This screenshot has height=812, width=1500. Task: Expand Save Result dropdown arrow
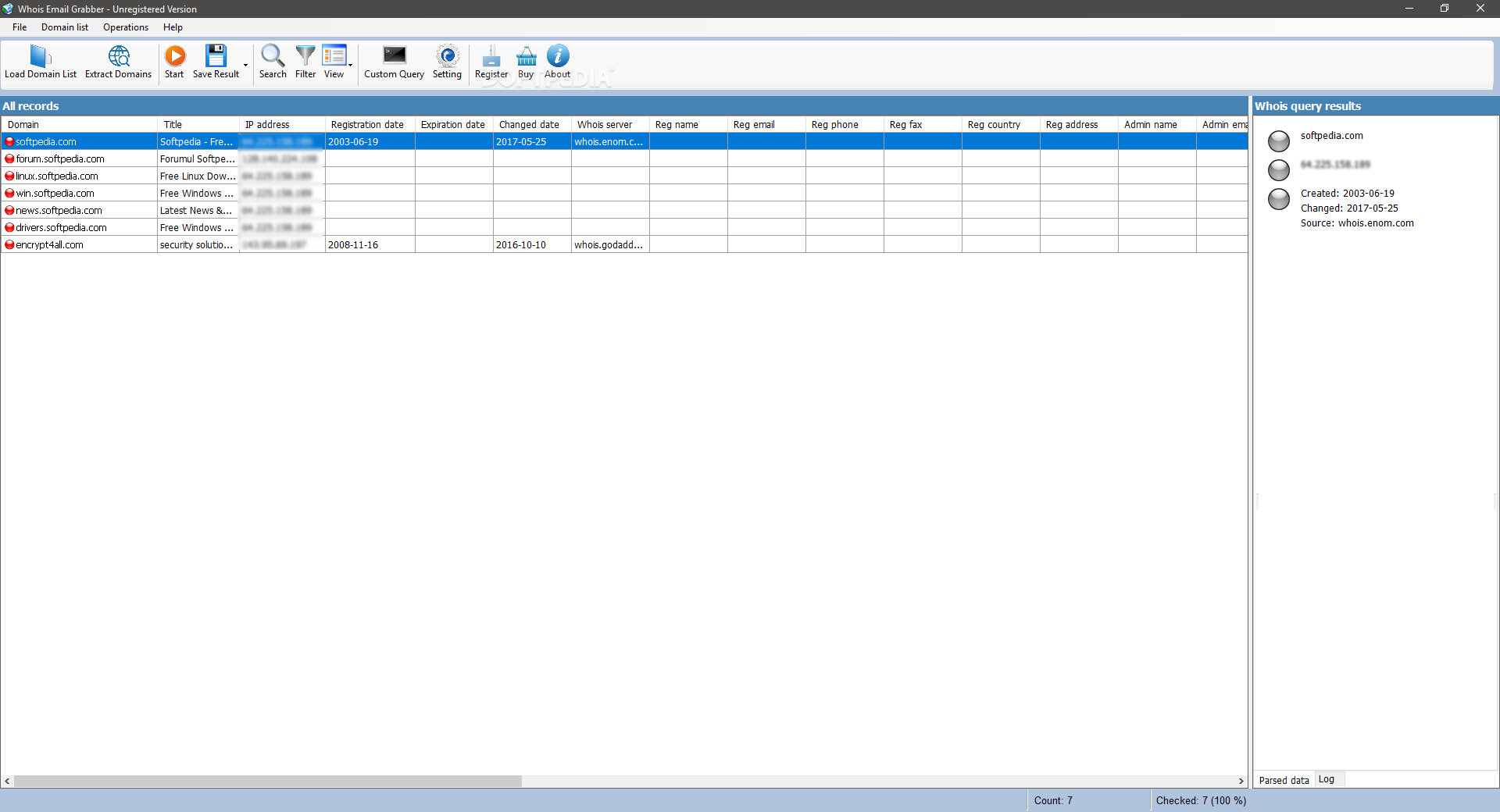pyautogui.click(x=245, y=65)
